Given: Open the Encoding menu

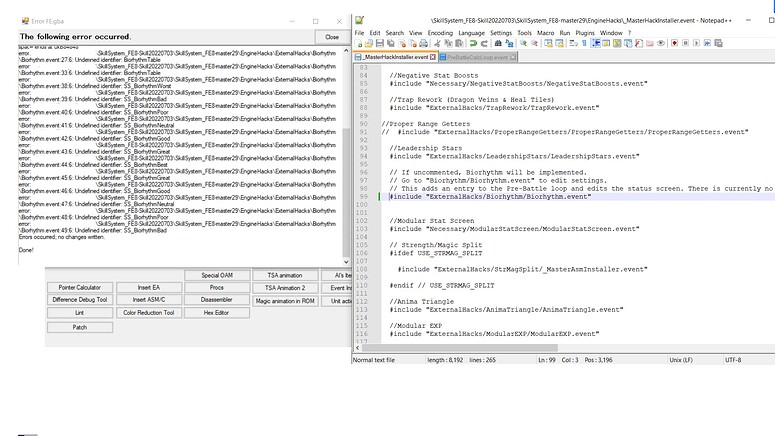Looking at the screenshot, I should (x=440, y=32).
